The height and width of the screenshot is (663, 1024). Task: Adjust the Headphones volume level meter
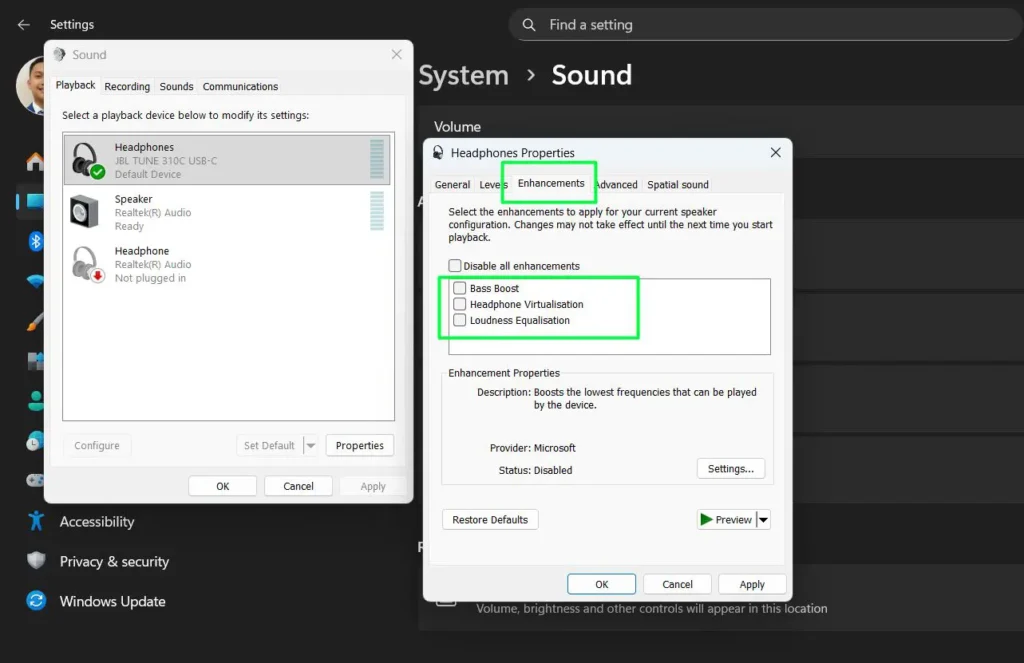377,158
